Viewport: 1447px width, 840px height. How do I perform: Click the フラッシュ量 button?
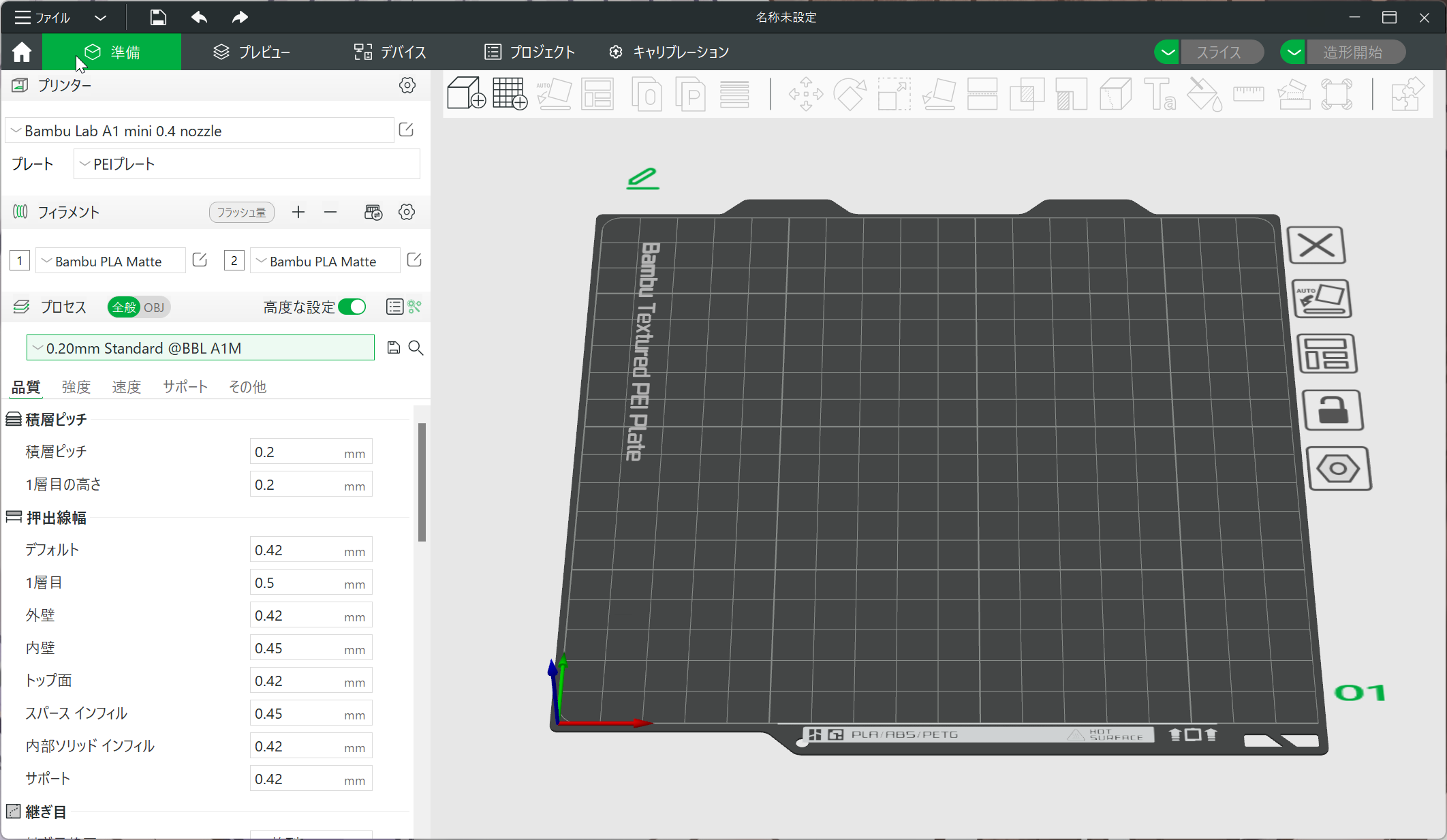click(241, 213)
